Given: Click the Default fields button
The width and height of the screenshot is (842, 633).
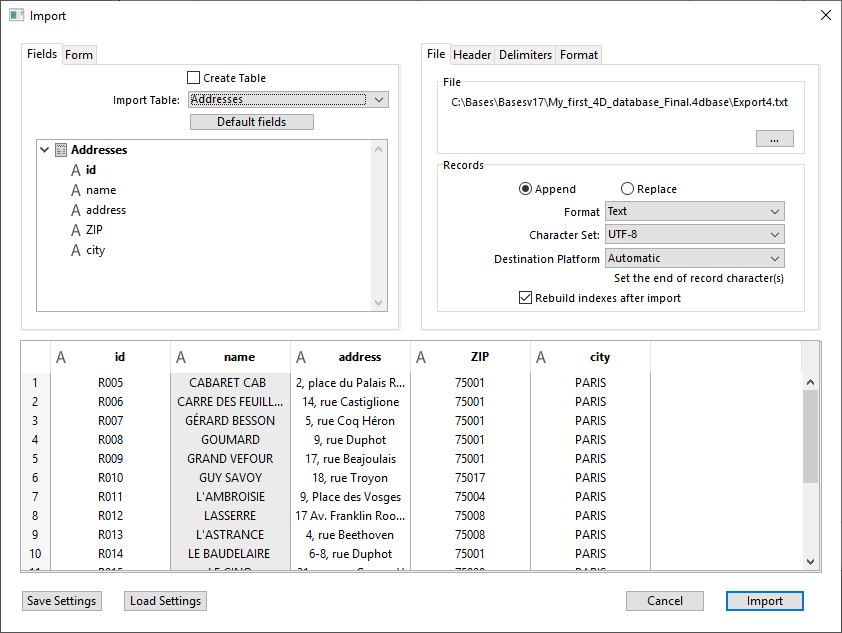Looking at the screenshot, I should coord(251,122).
